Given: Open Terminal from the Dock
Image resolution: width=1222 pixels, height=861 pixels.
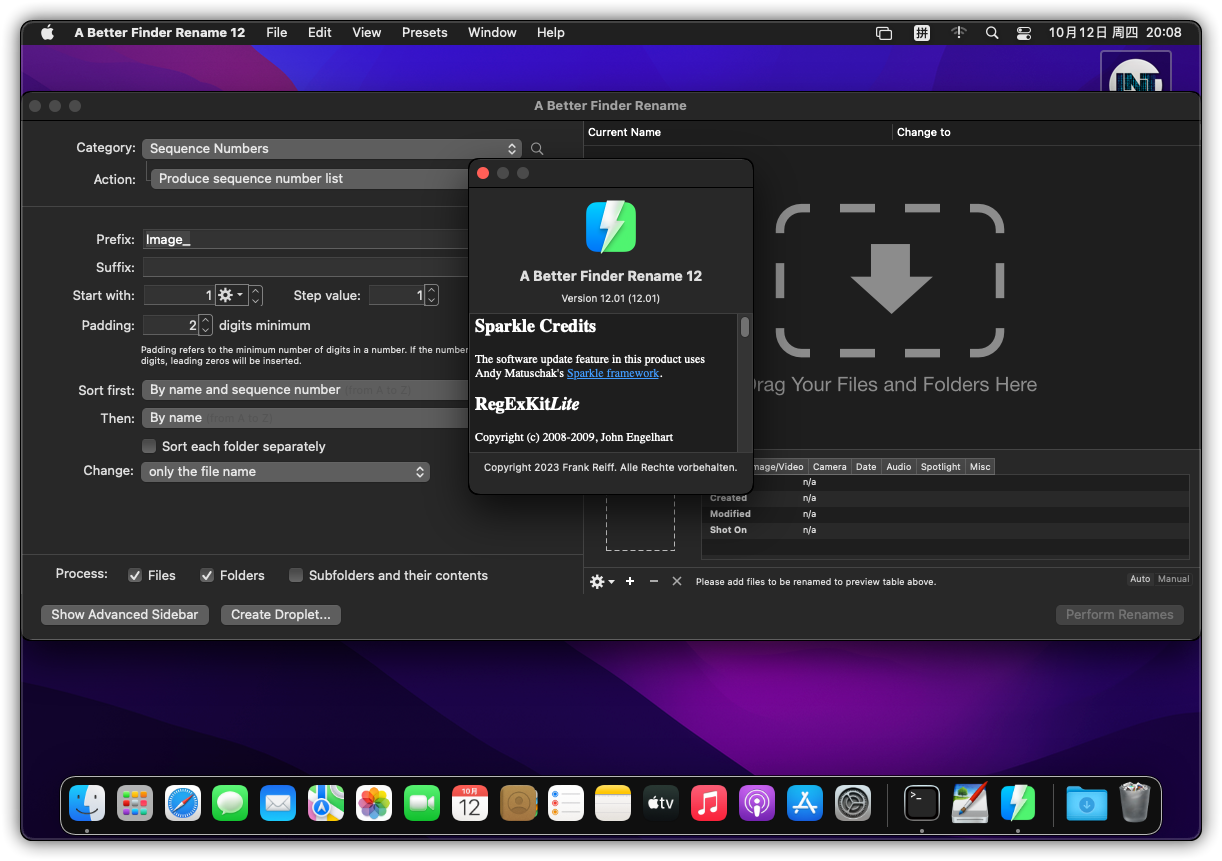Looking at the screenshot, I should pos(922,803).
